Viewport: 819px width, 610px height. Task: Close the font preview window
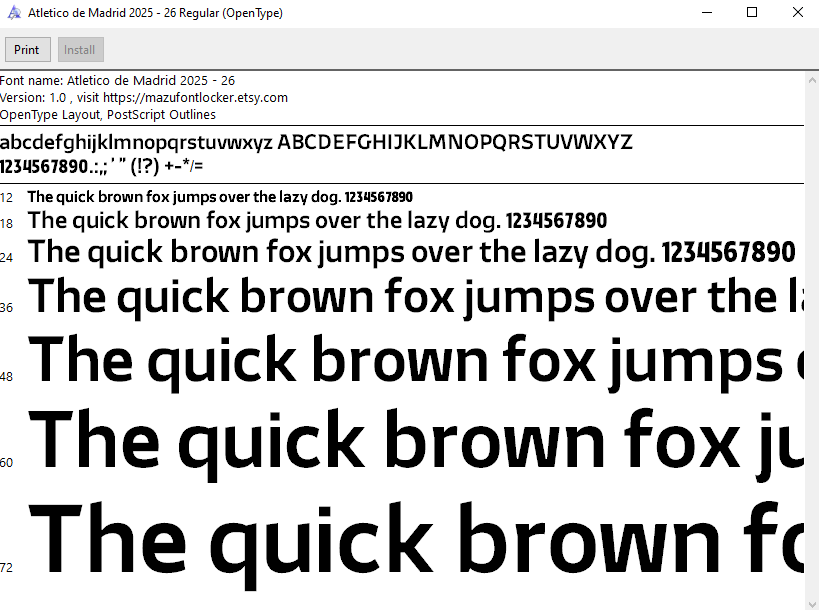797,13
